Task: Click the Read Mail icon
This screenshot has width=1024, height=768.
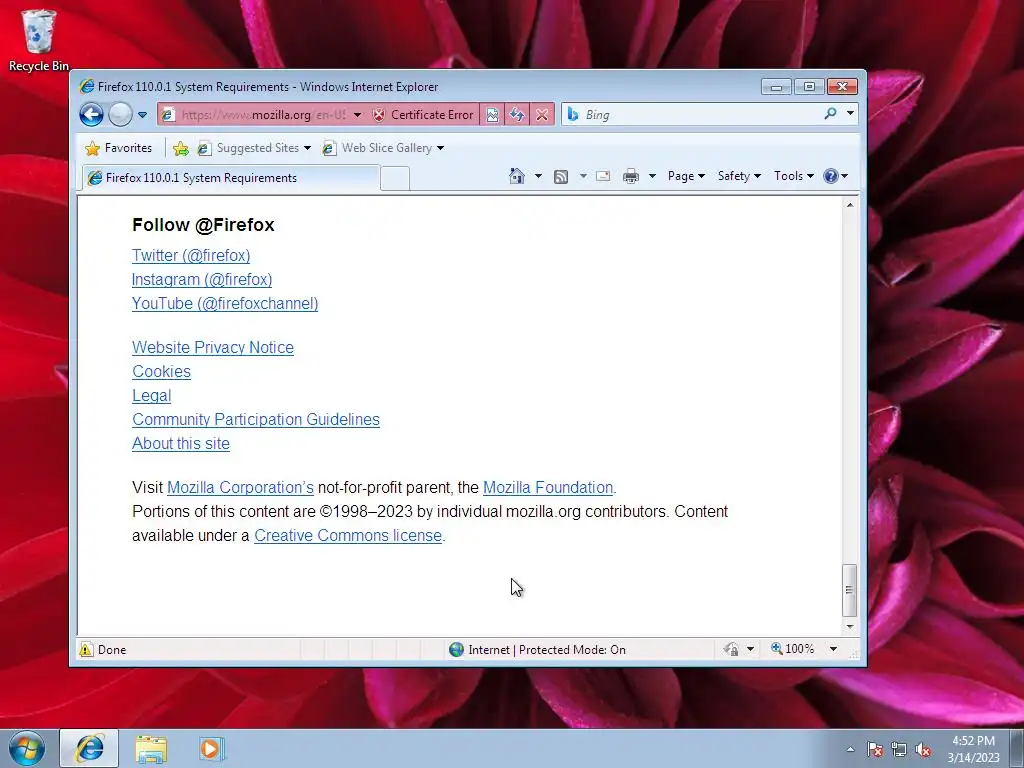Action: click(x=603, y=176)
